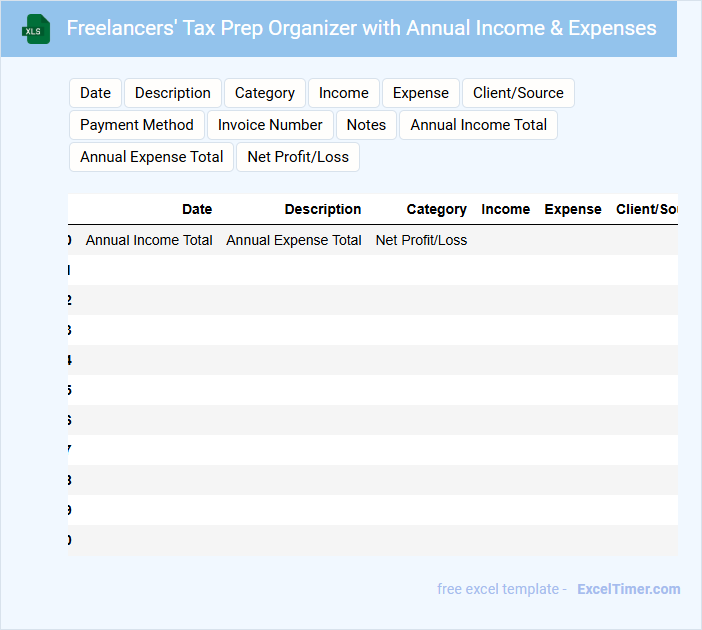Screen dimensions: 702x630
Task: Click the Description column header in table
Action: click(x=322, y=209)
